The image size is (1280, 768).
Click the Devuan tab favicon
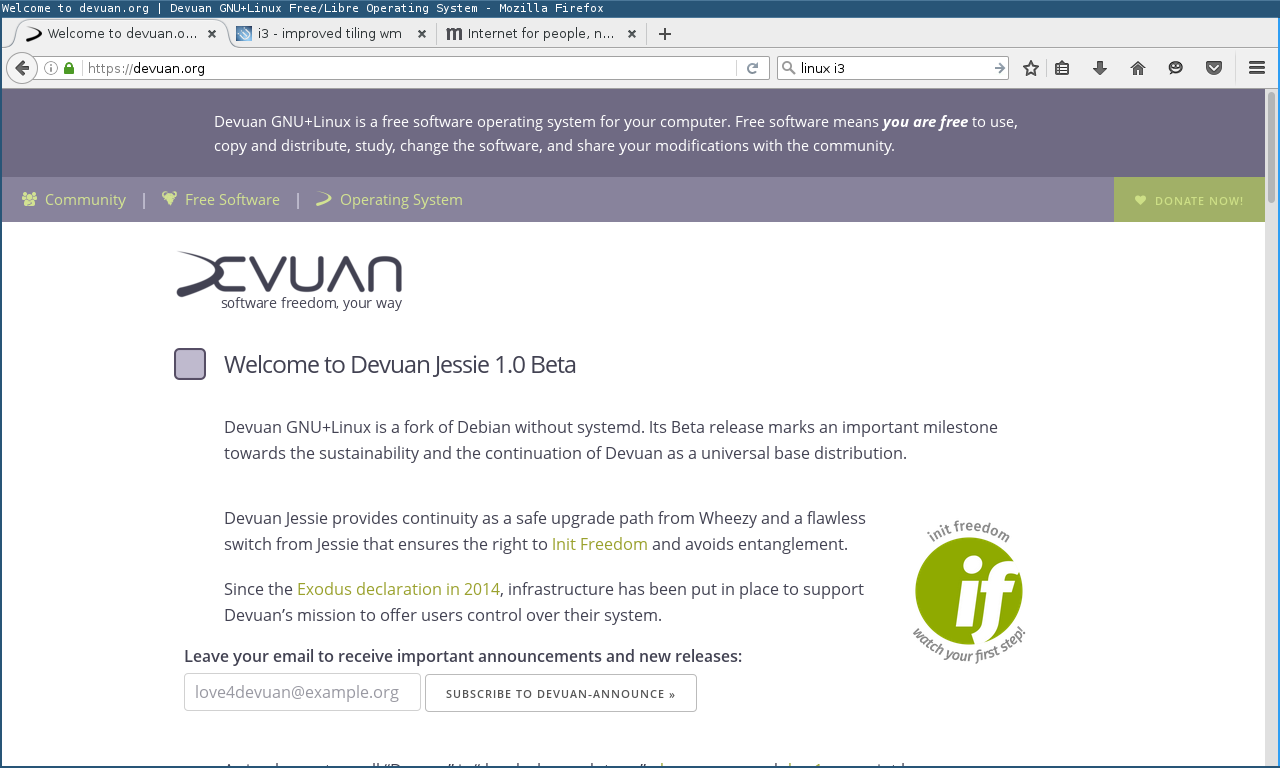[x=34, y=34]
